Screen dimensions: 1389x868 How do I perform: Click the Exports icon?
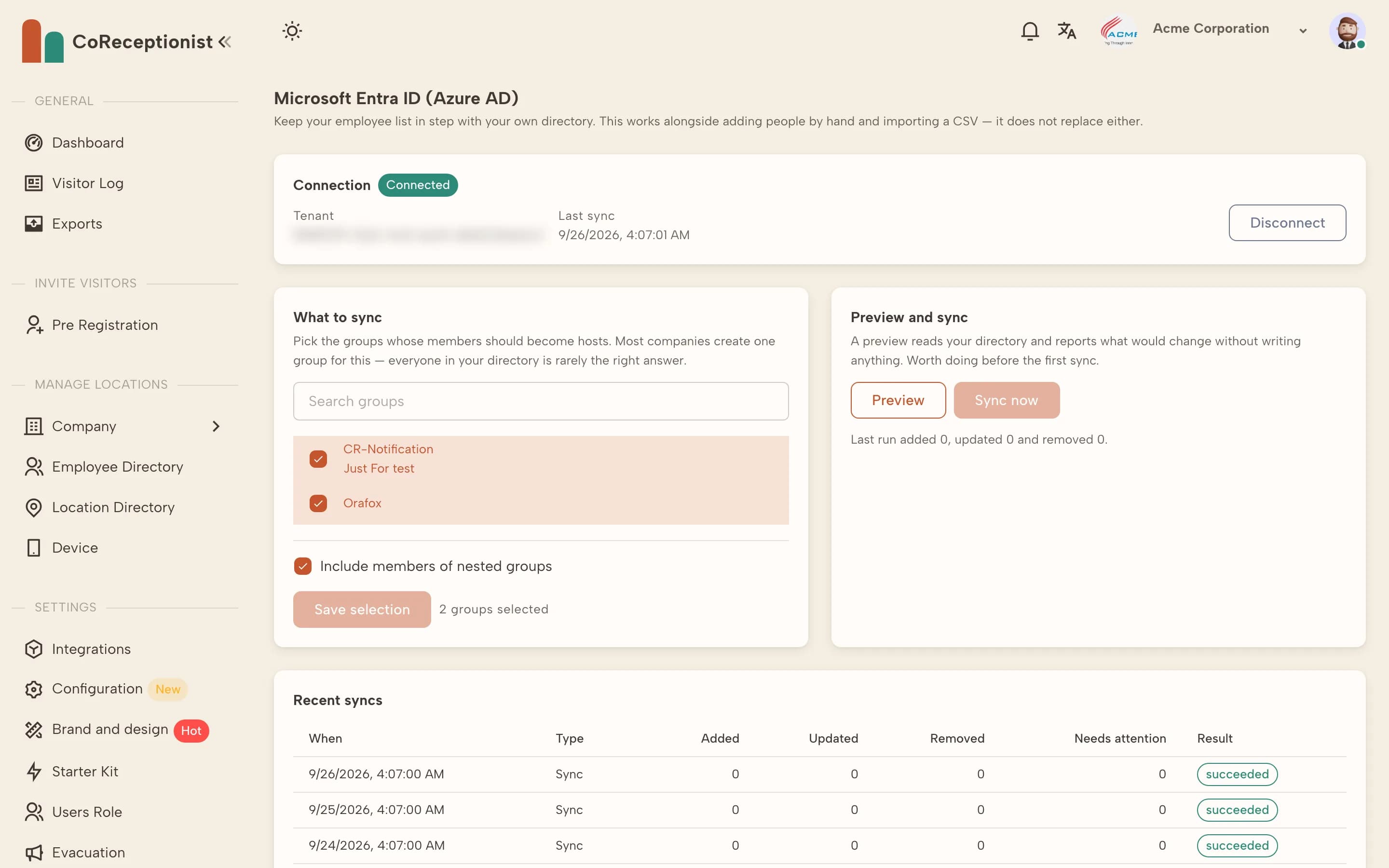34,223
